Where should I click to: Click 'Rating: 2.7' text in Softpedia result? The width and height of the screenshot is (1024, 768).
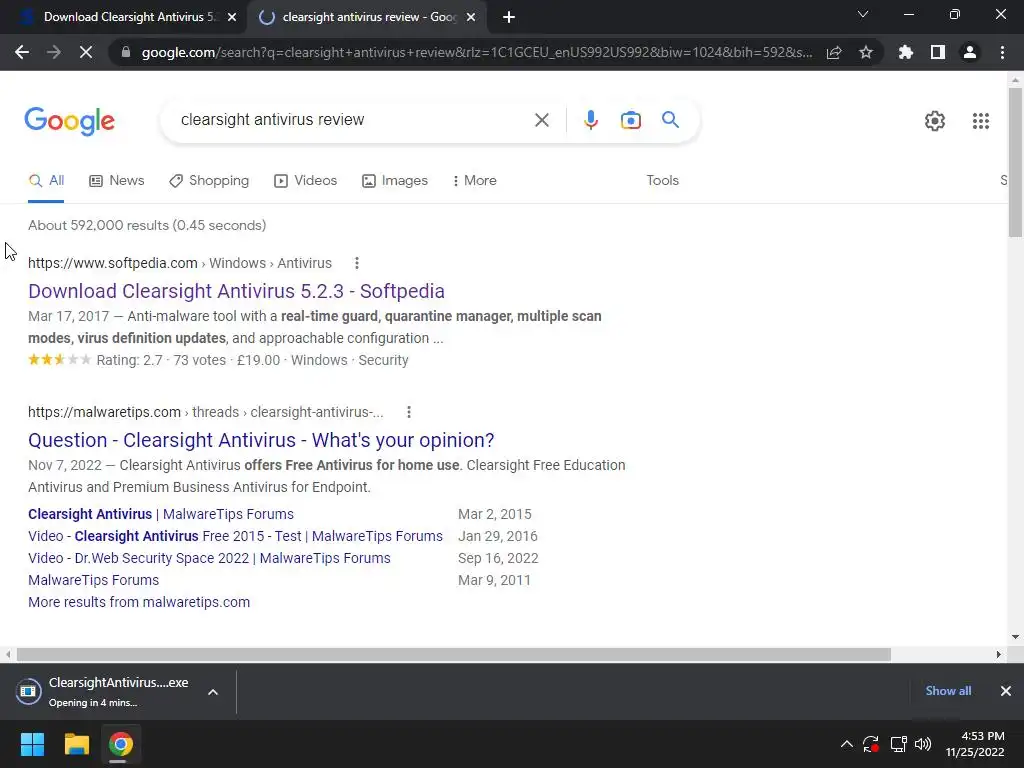(129, 360)
